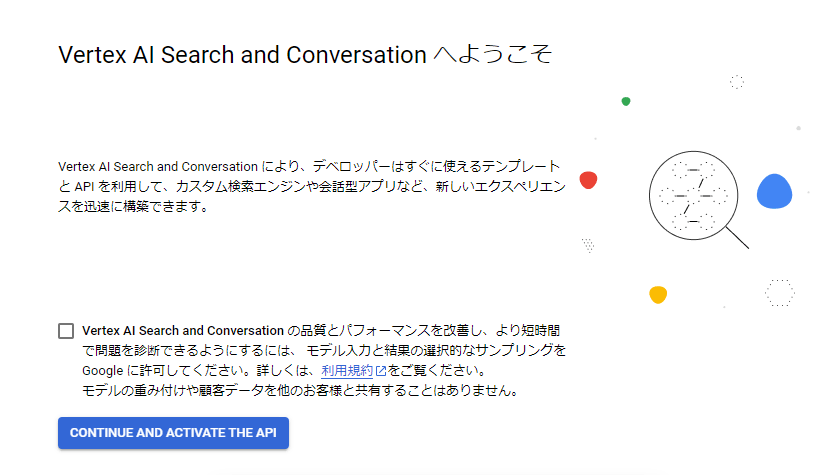The height and width of the screenshot is (475, 832).
Task: Click the sentence モデルの重み付けや顧客データを他のお客様と共有することはありません
Action: (x=300, y=391)
